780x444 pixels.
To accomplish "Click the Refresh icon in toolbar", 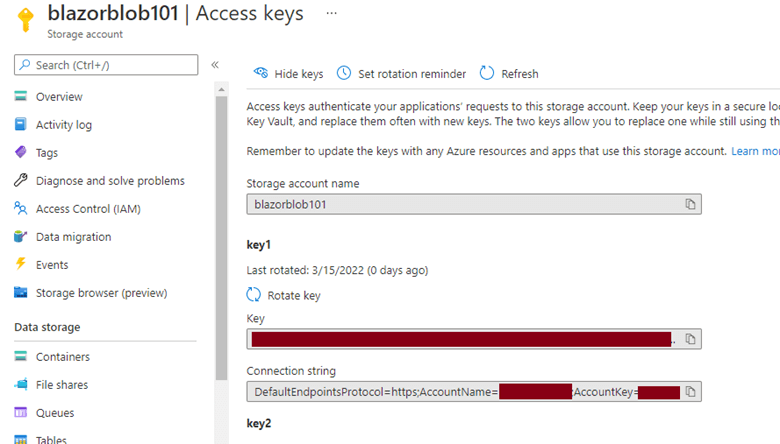I will pyautogui.click(x=487, y=73).
